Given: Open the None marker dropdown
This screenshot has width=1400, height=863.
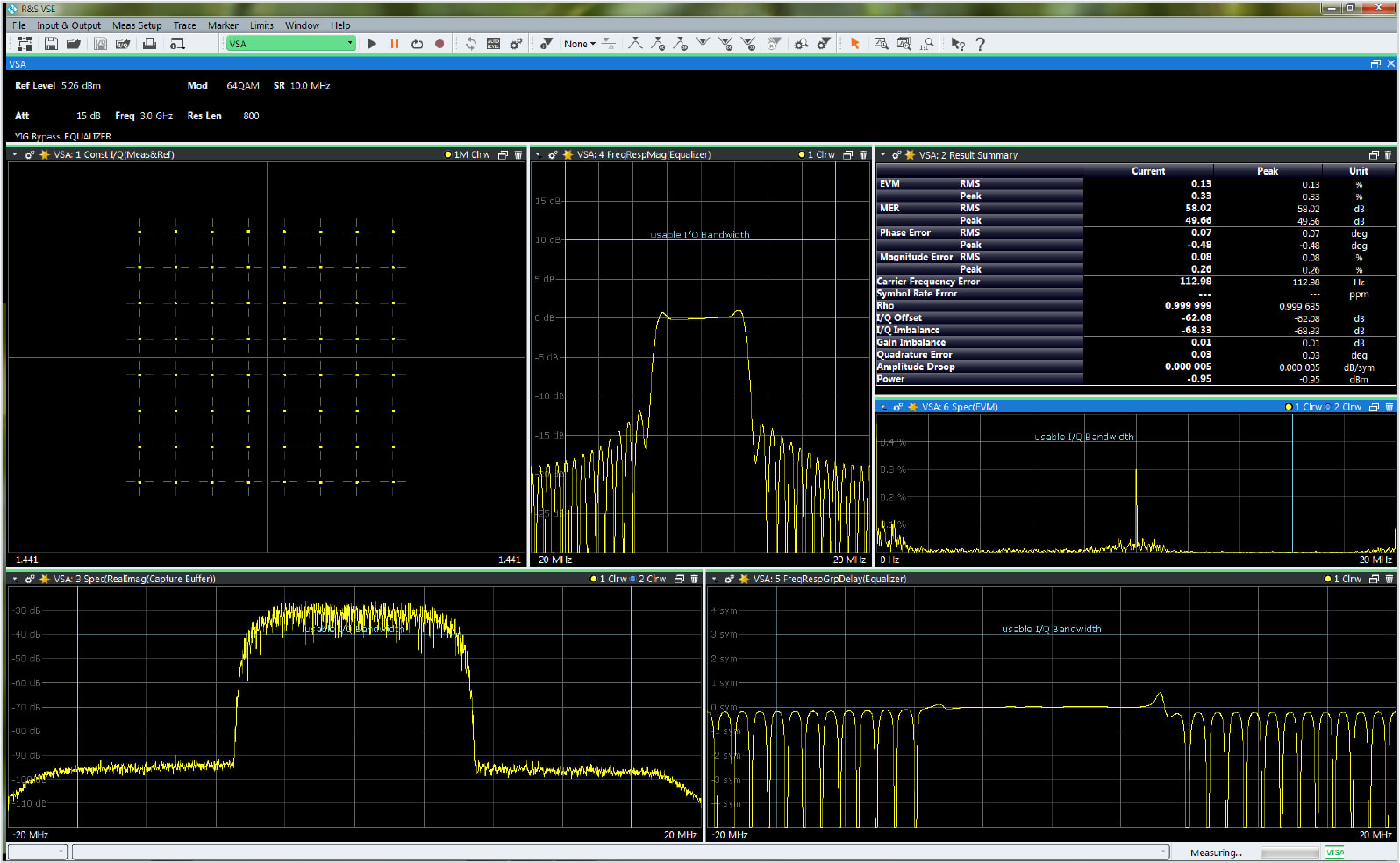Looking at the screenshot, I should click(579, 44).
